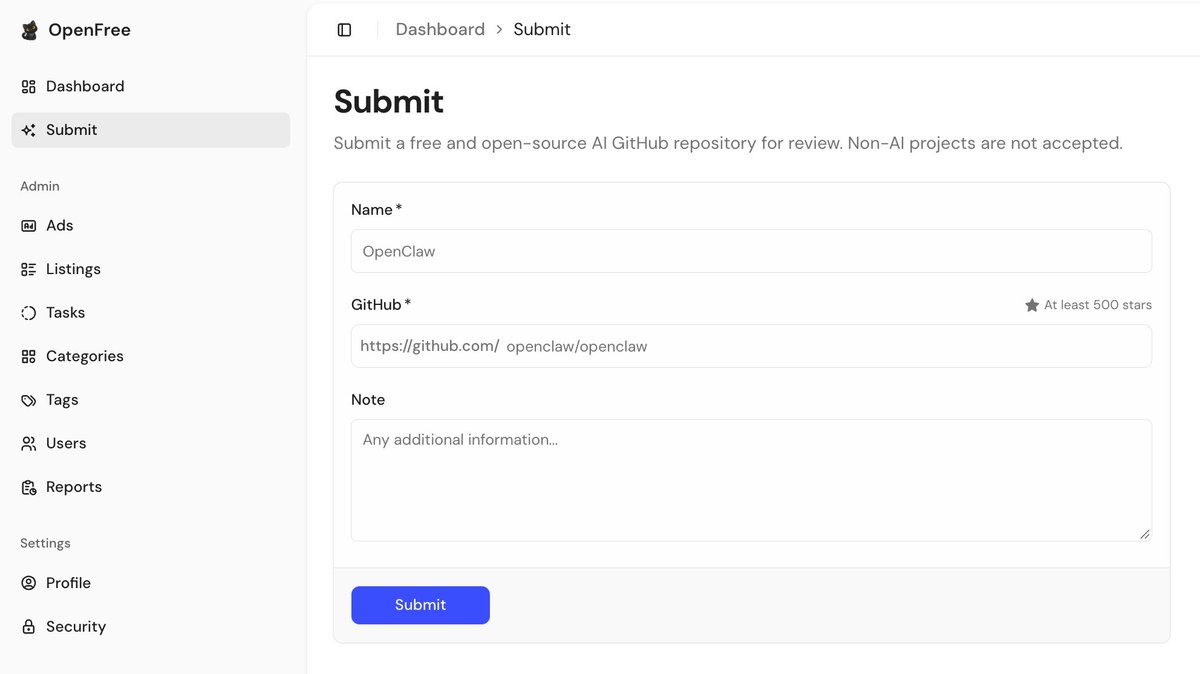Viewport: 1200px width, 674px height.
Task: Click the Tags label icon
Action: click(x=28, y=400)
